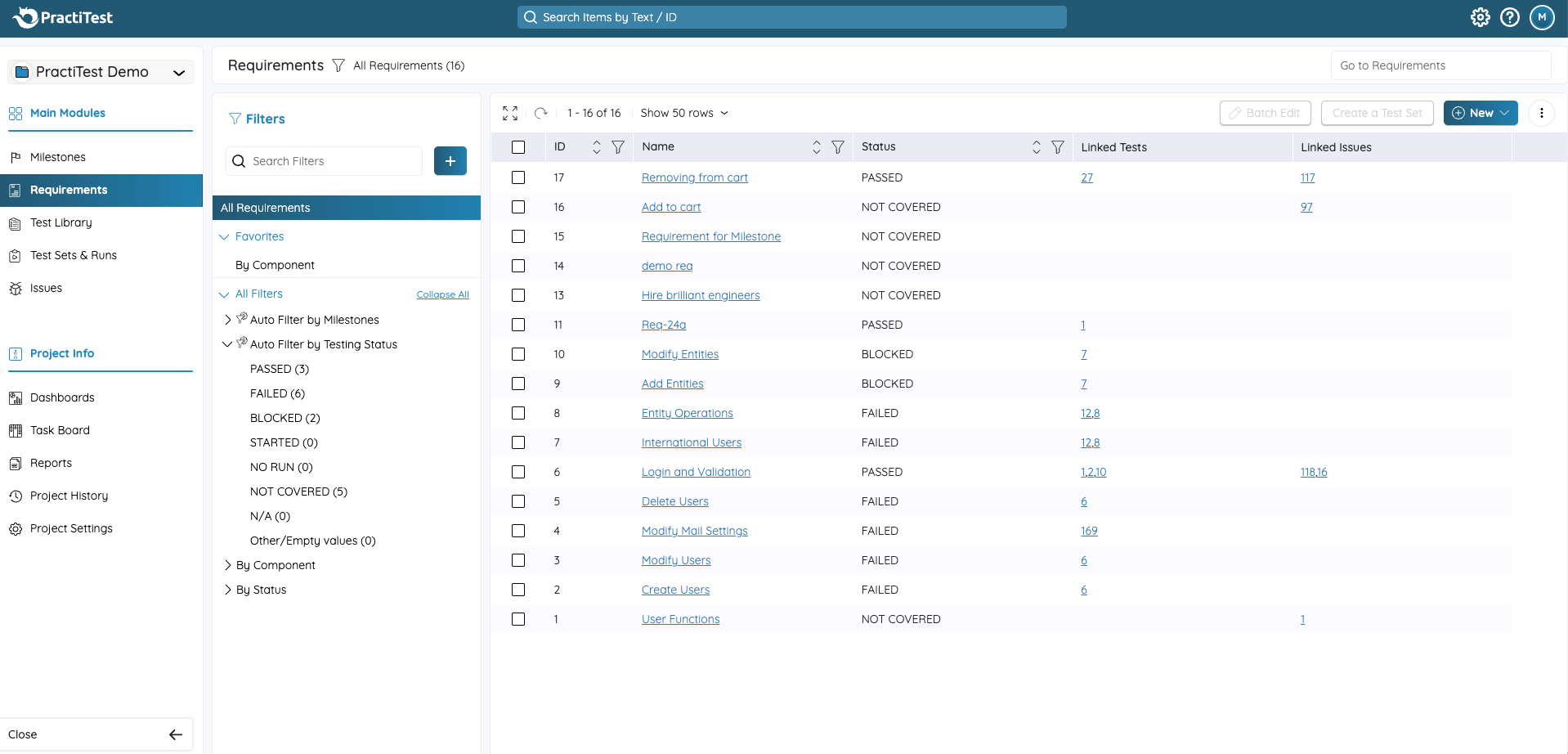The height and width of the screenshot is (754, 1568).
Task: Click the fullscreen expand grid icon
Action: coord(510,113)
